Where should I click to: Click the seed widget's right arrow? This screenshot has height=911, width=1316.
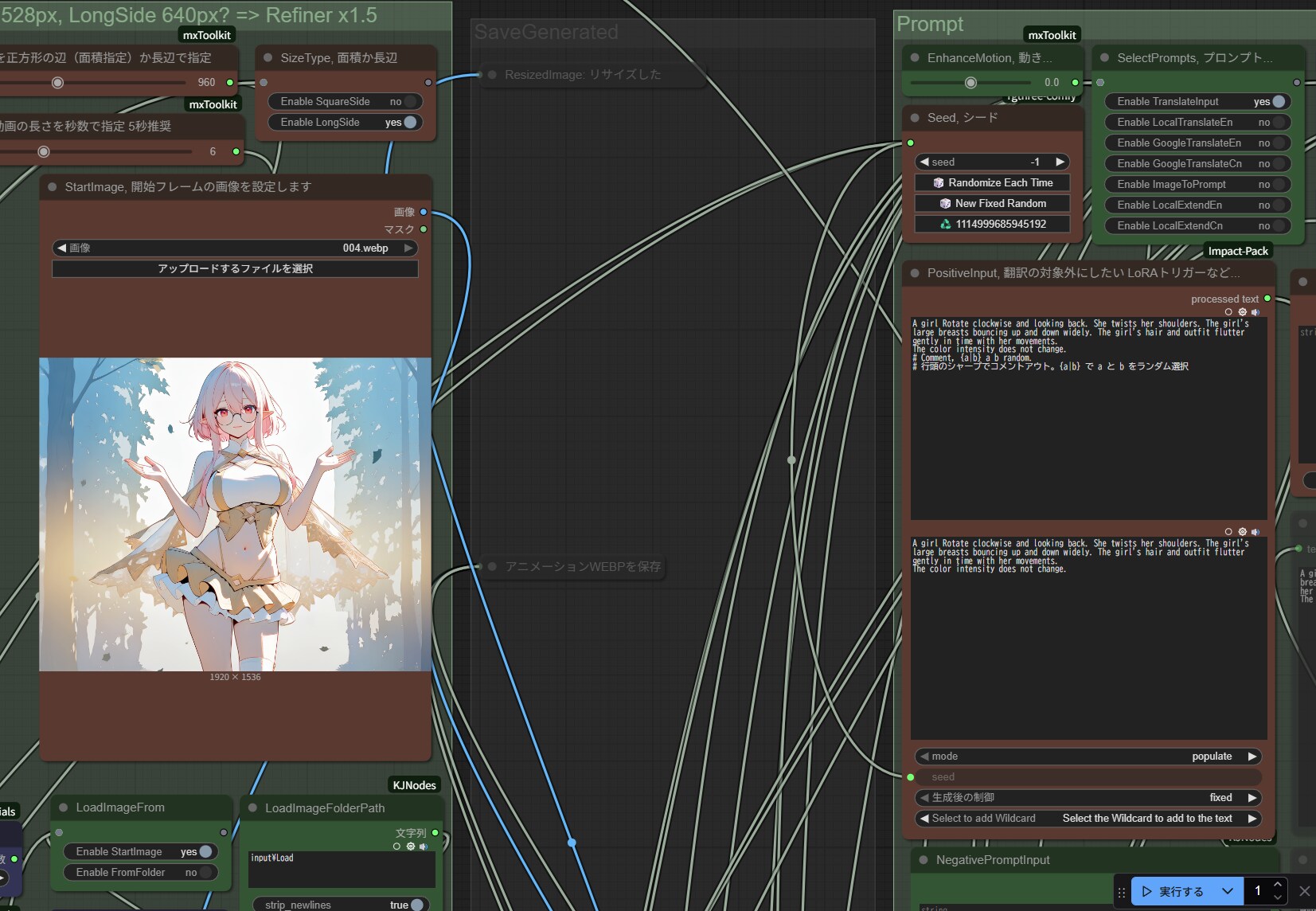[x=1060, y=162]
